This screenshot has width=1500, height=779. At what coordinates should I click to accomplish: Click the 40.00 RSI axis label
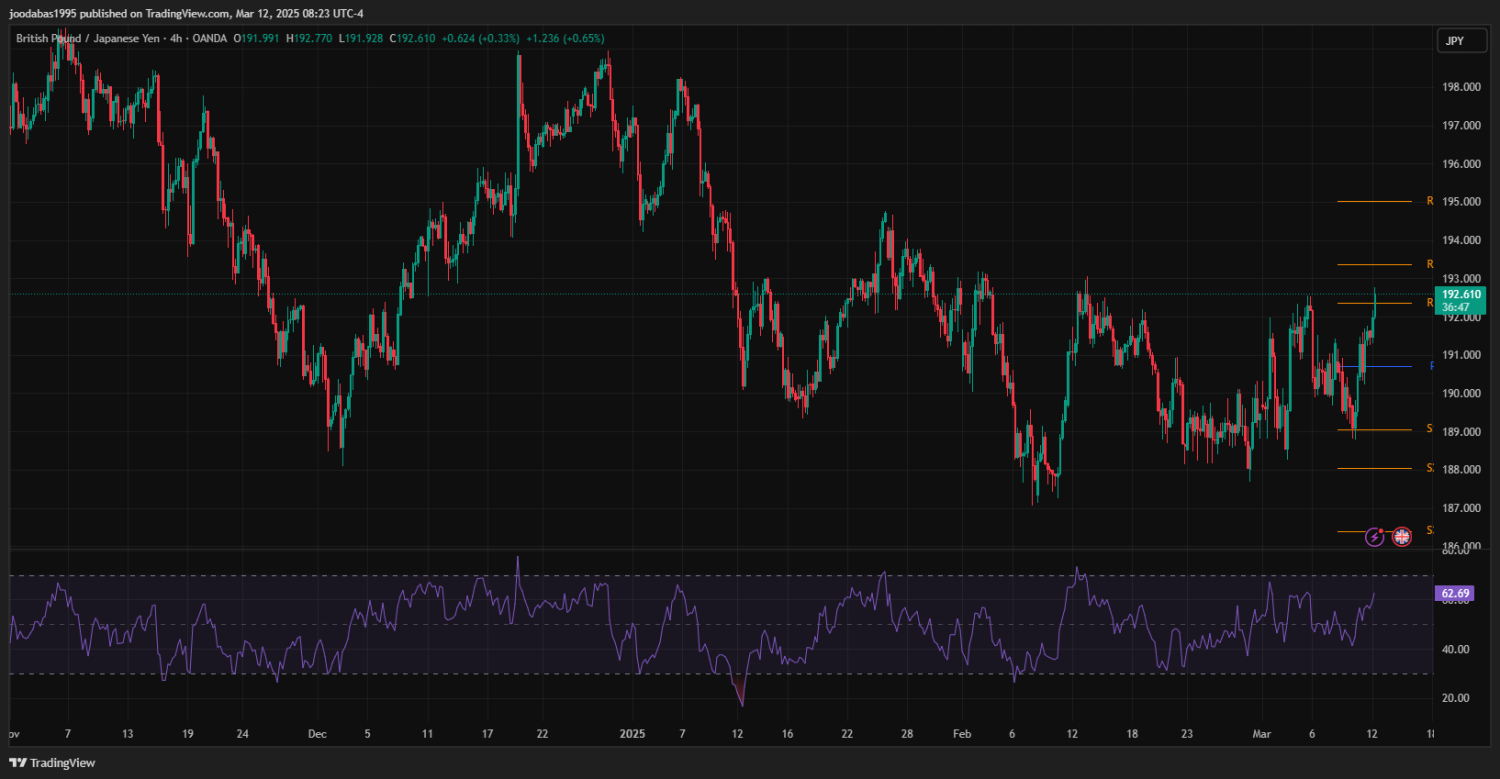pyautogui.click(x=1456, y=649)
